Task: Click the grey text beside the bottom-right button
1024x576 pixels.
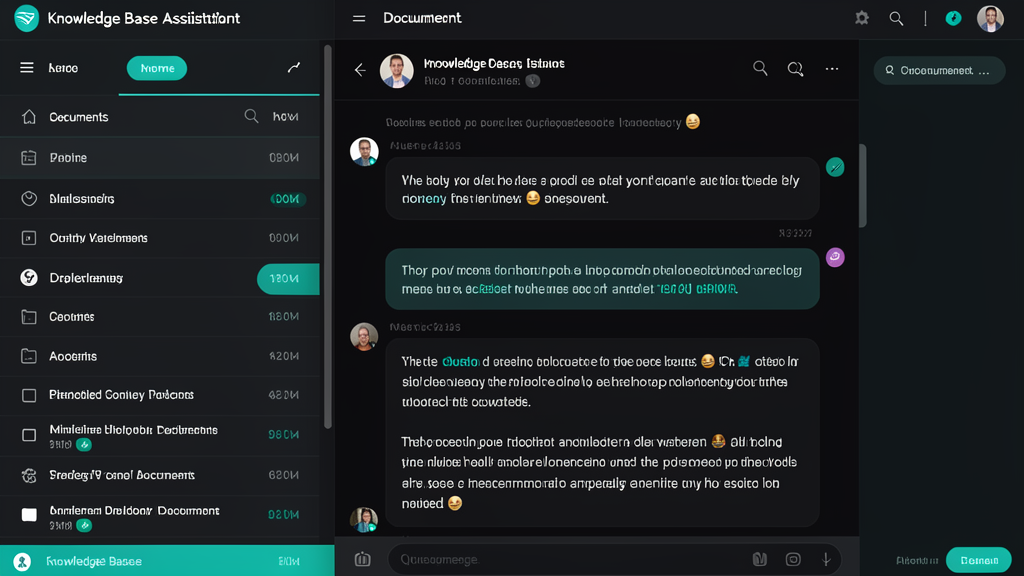Action: [x=917, y=560]
